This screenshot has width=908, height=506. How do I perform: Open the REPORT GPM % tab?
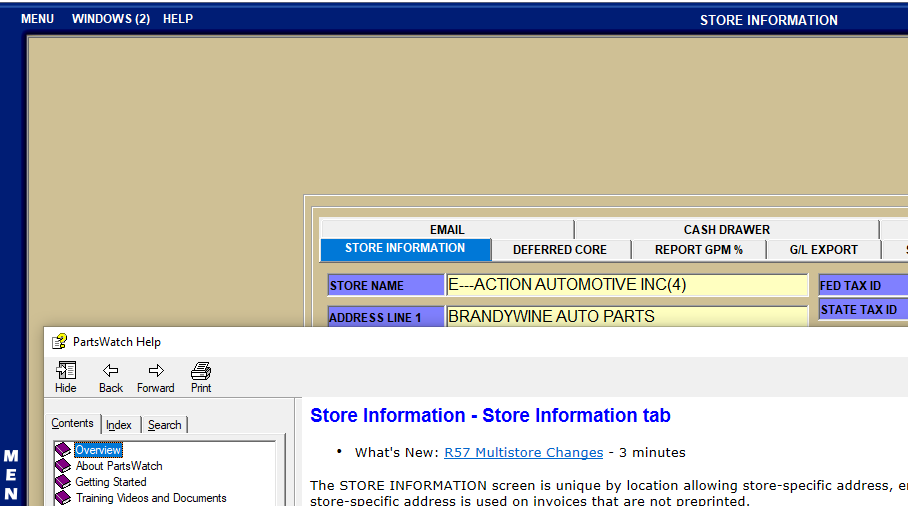[699, 250]
